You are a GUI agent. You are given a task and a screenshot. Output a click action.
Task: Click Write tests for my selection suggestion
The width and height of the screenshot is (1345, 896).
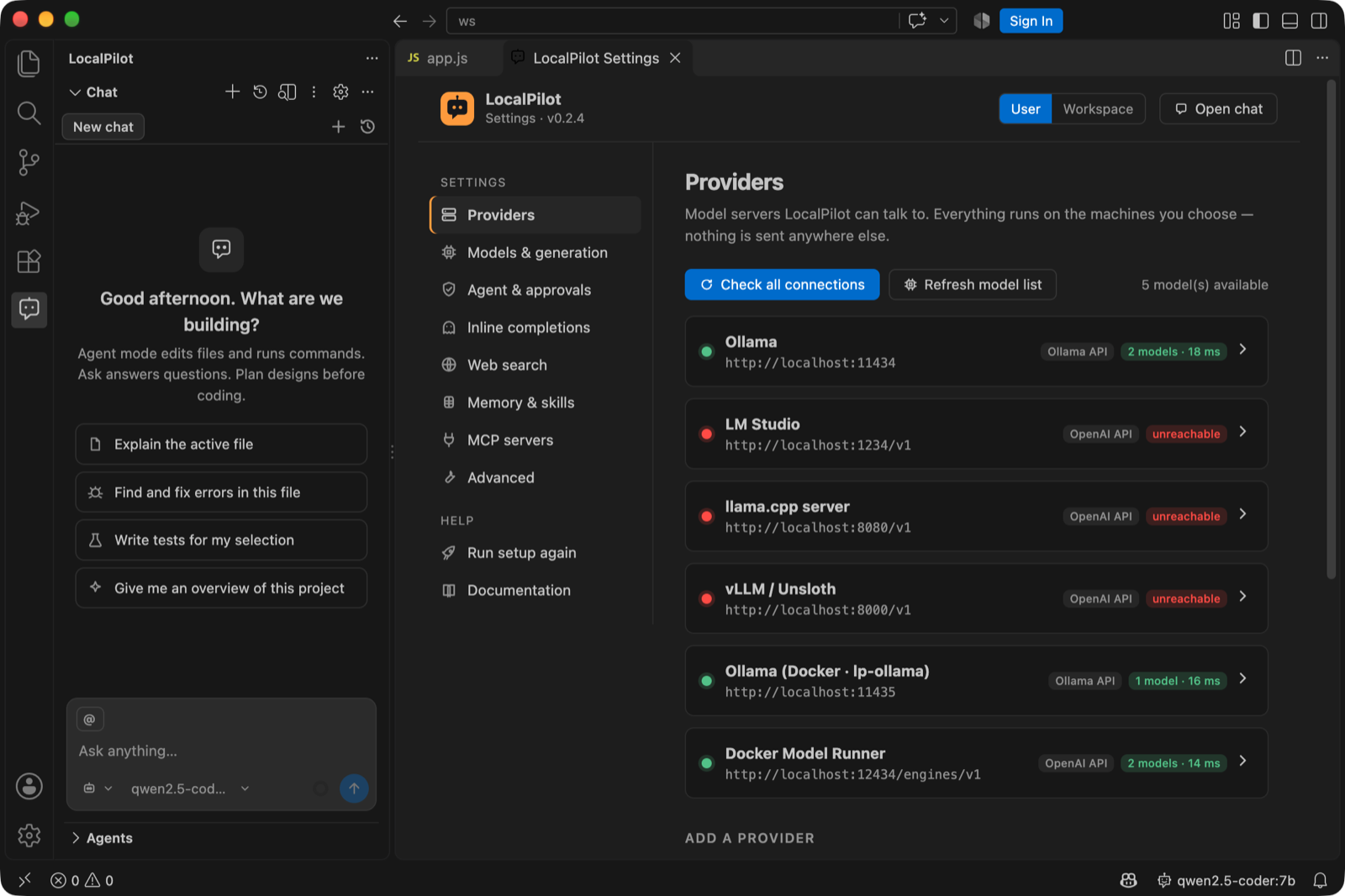(221, 540)
